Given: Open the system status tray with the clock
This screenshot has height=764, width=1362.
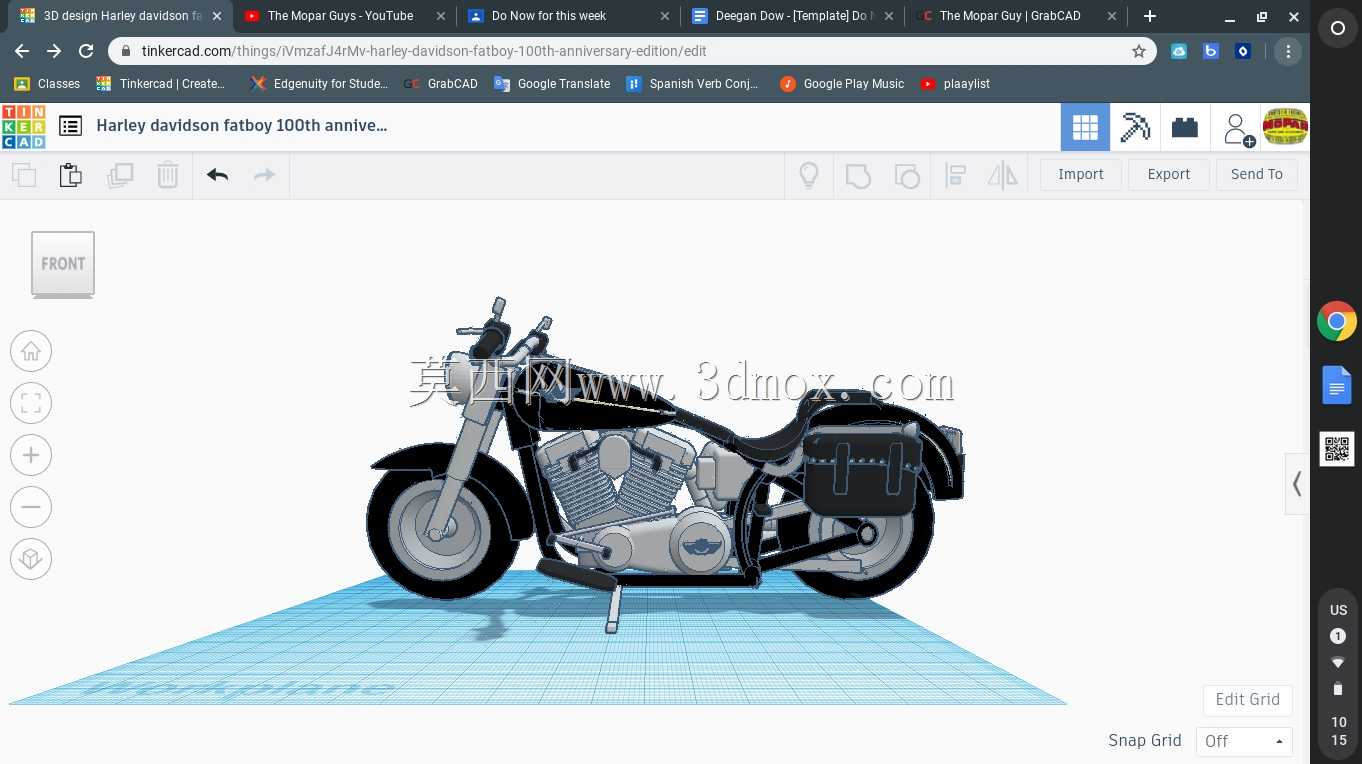Looking at the screenshot, I should (x=1338, y=675).
